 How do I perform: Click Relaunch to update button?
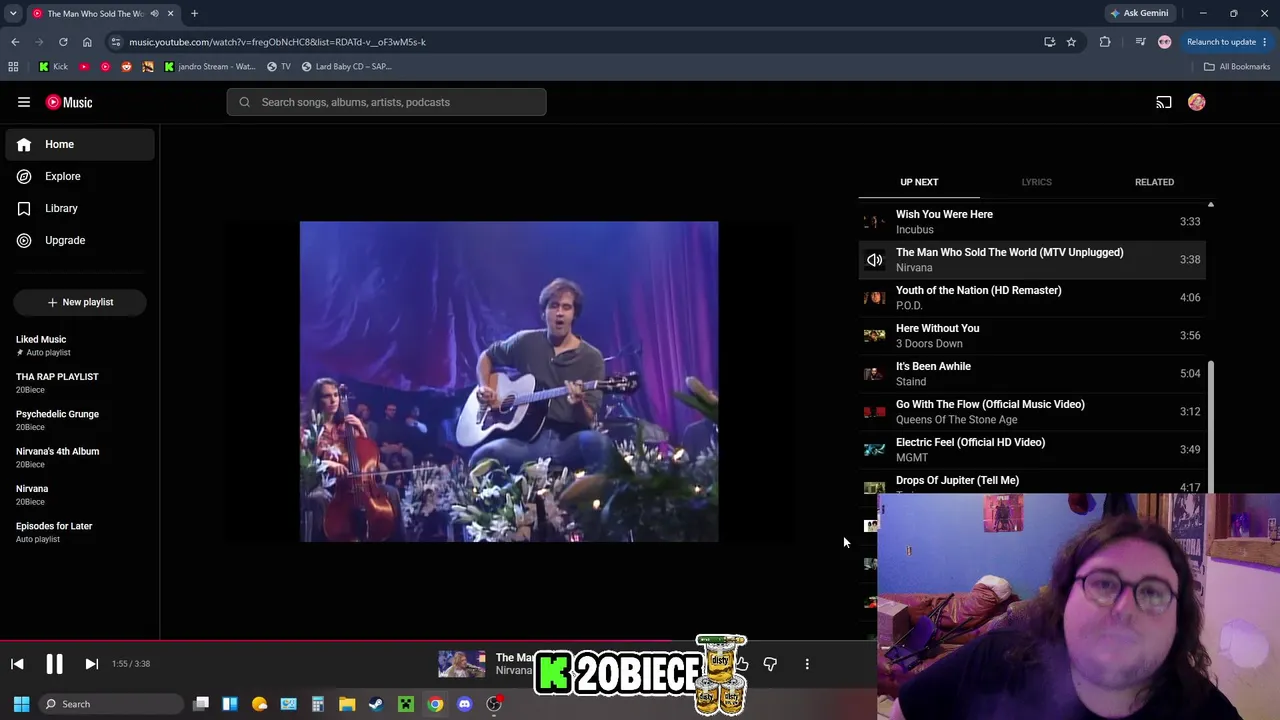tap(1226, 42)
